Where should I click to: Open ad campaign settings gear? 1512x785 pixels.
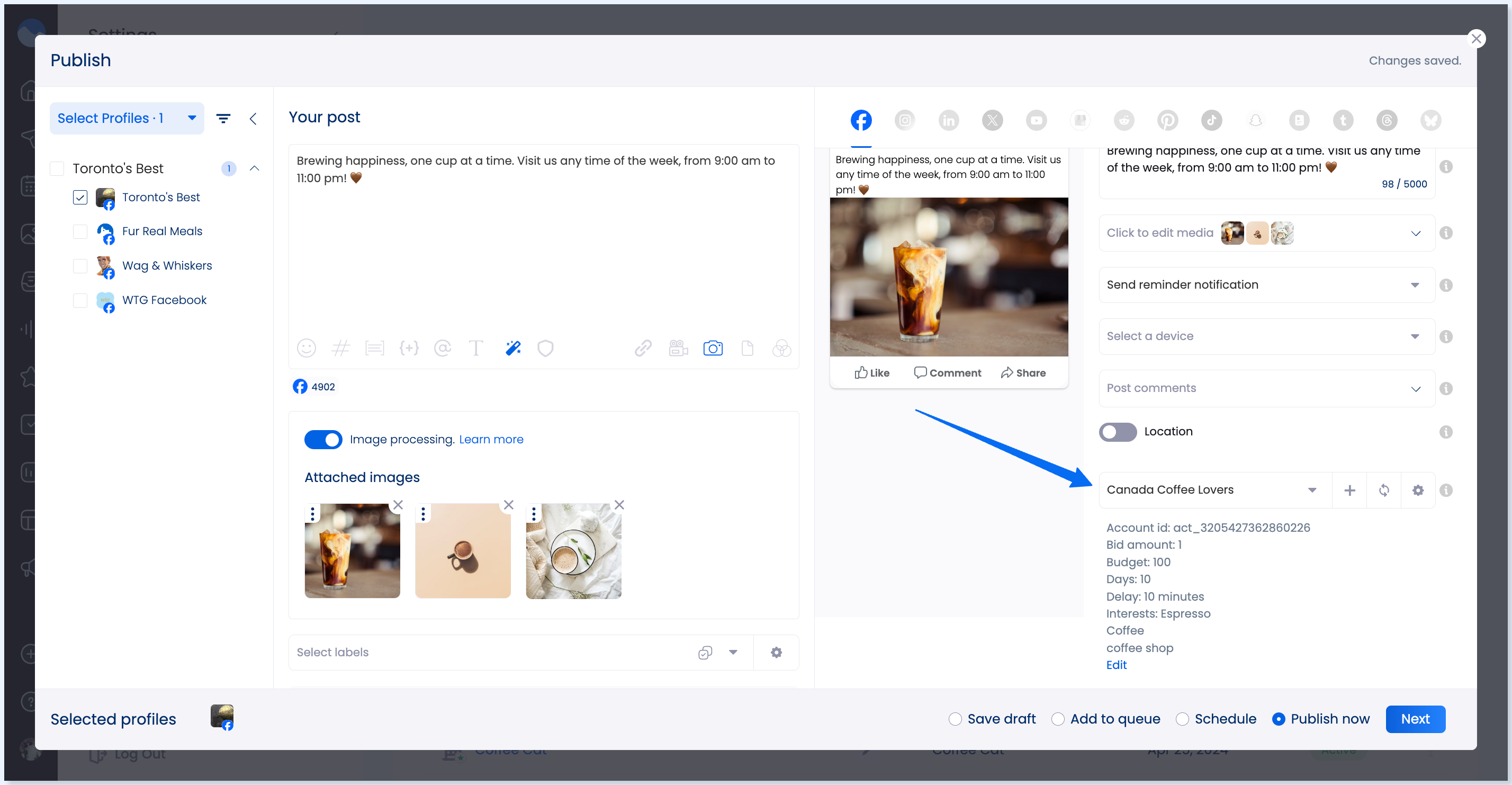coord(1418,490)
